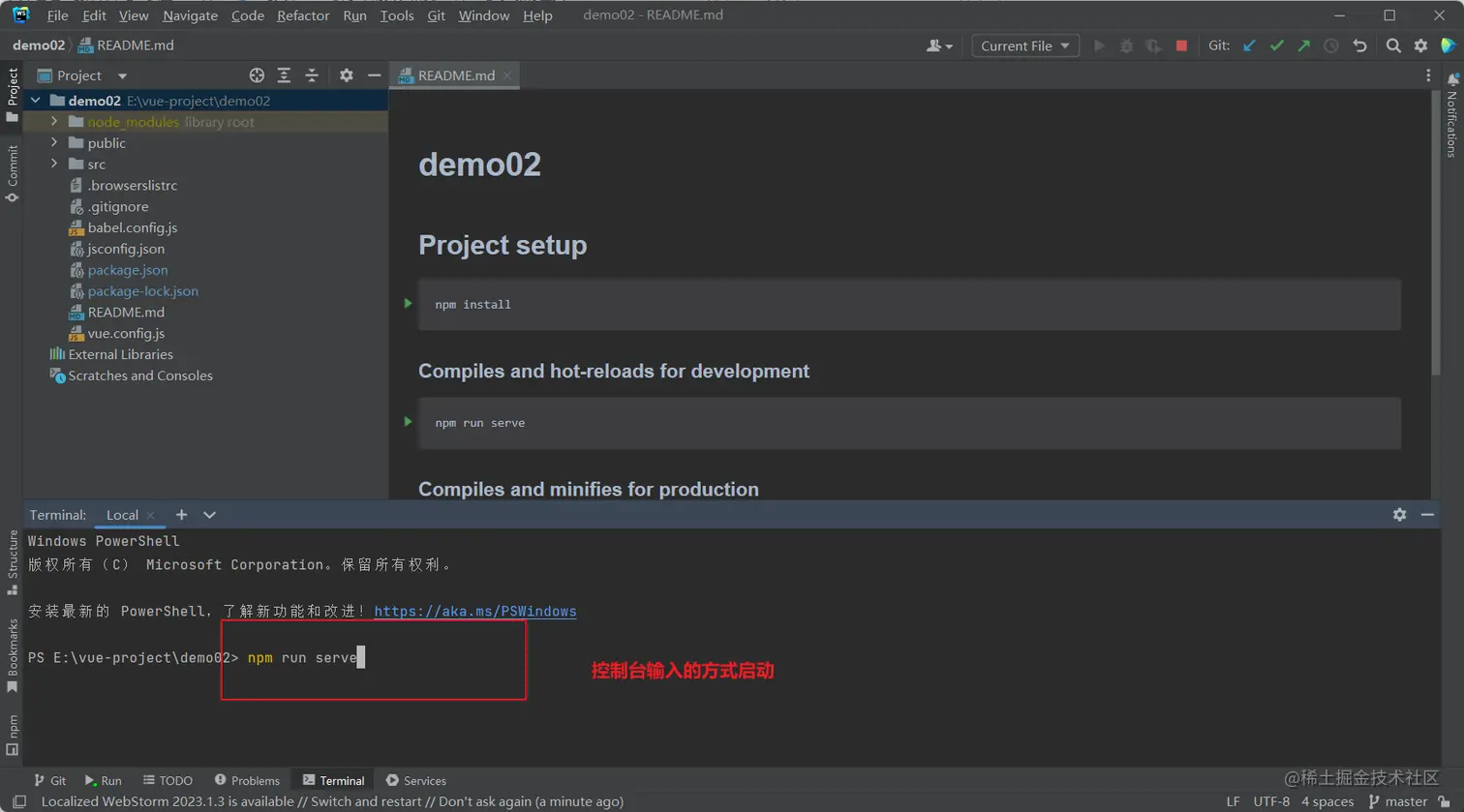1464x812 pixels.
Task: Minimize the Terminal panel
Action: point(1427,515)
